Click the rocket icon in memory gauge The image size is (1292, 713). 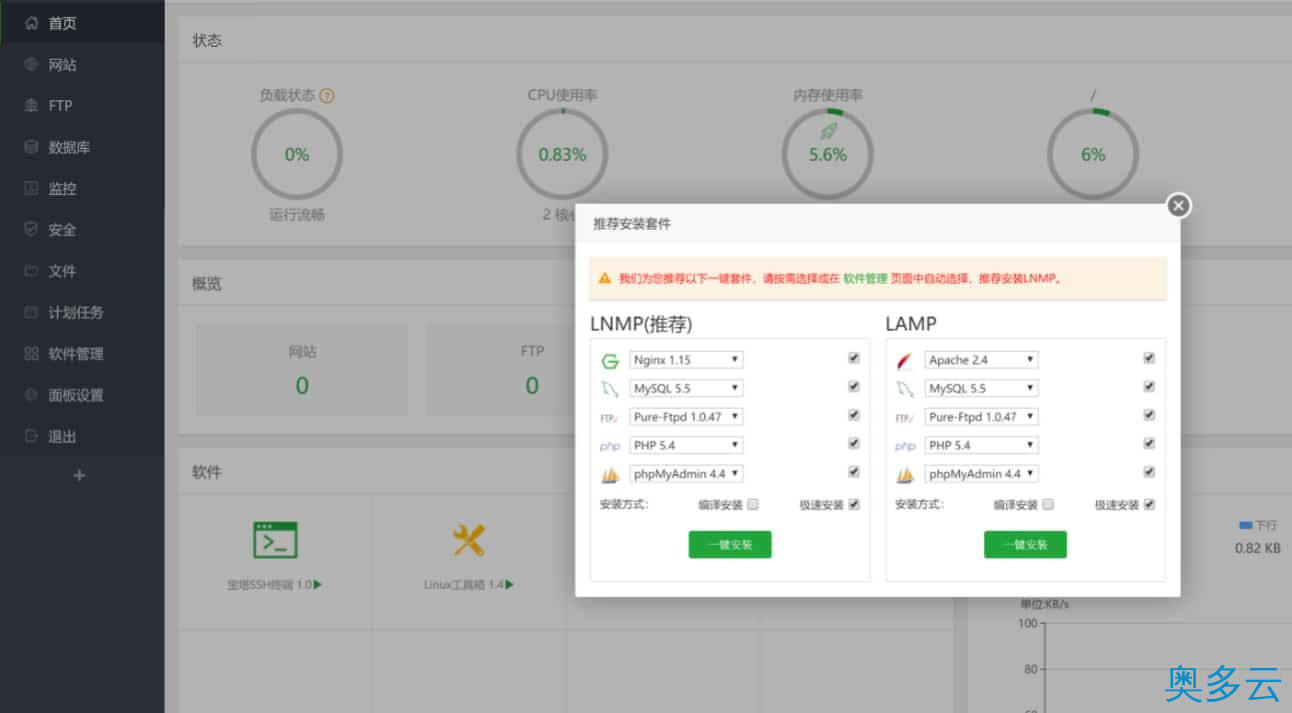click(828, 131)
